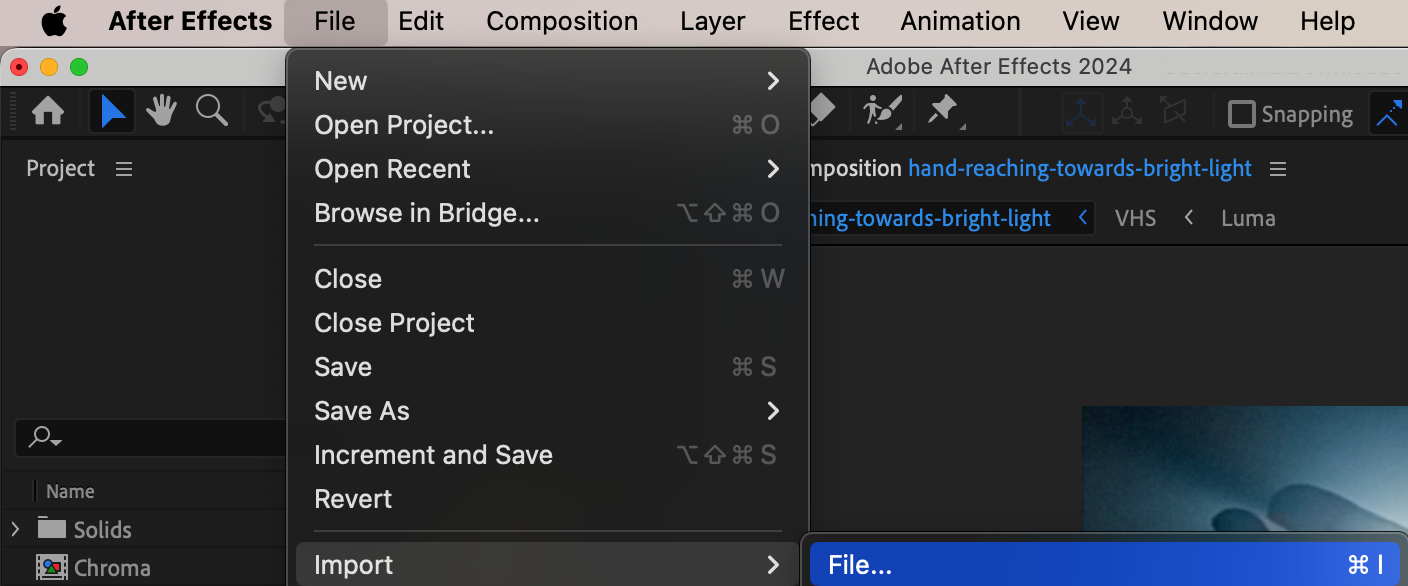
Task: Enable the Snapping checkbox
Action: [x=1242, y=114]
